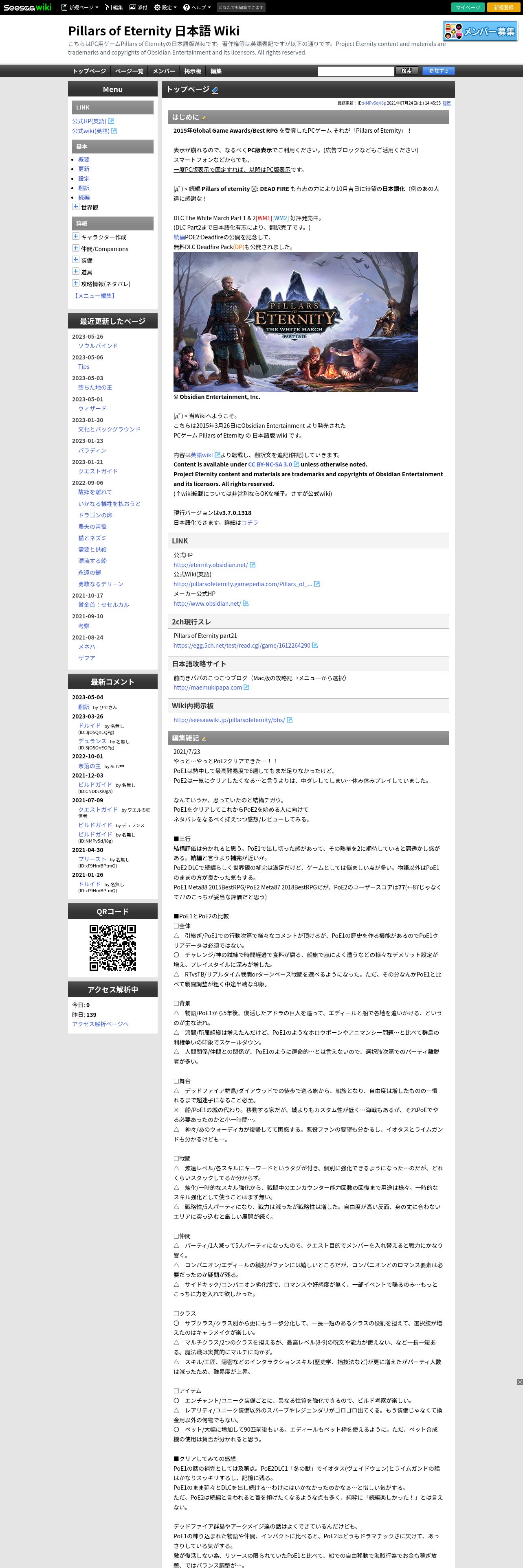The height and width of the screenshot is (1568, 523).
Task: Expand the キャラクター作成 tree node
Action: (x=75, y=237)
